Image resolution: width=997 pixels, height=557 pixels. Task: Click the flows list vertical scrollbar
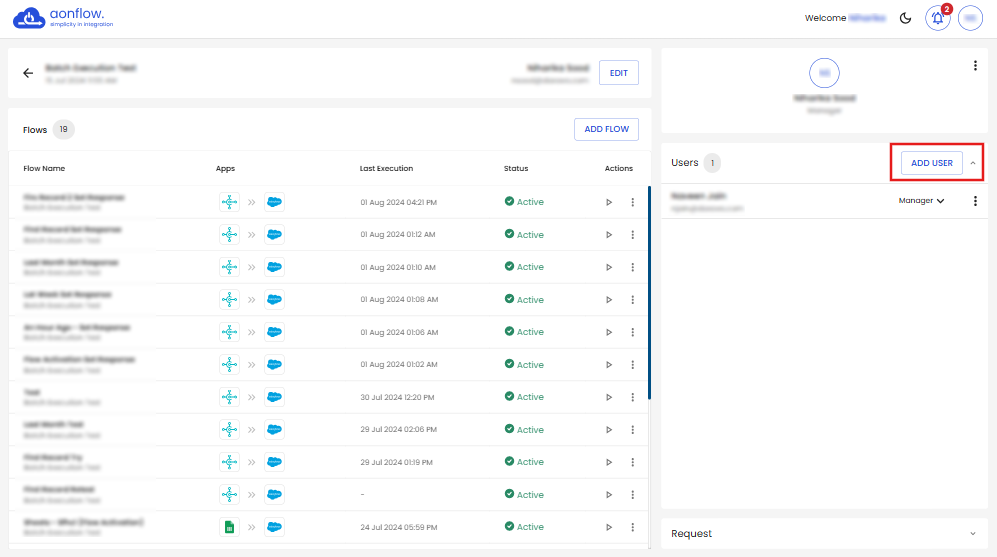[650, 292]
